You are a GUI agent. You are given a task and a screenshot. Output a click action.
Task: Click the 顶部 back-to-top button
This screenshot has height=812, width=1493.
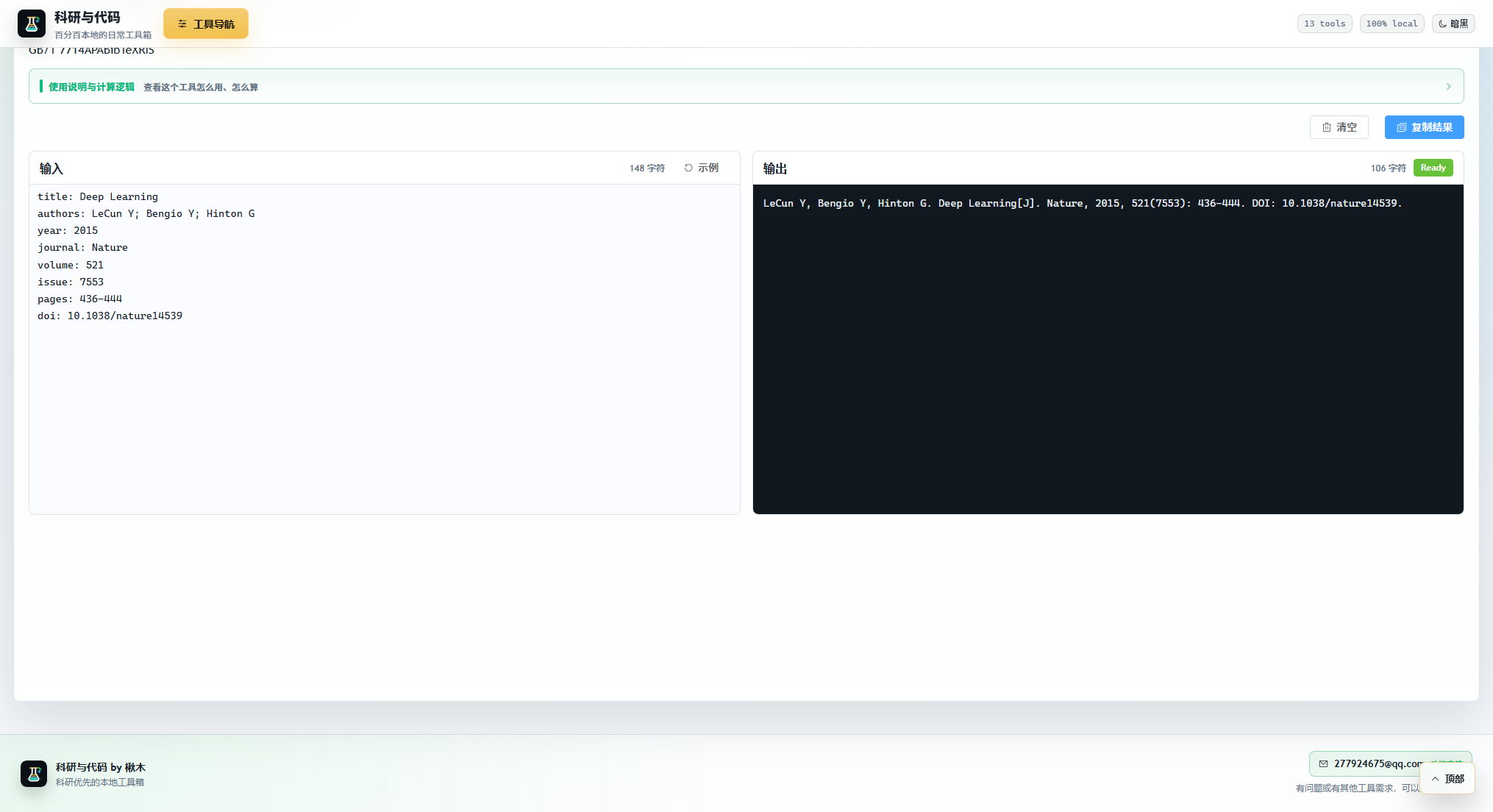tap(1447, 778)
